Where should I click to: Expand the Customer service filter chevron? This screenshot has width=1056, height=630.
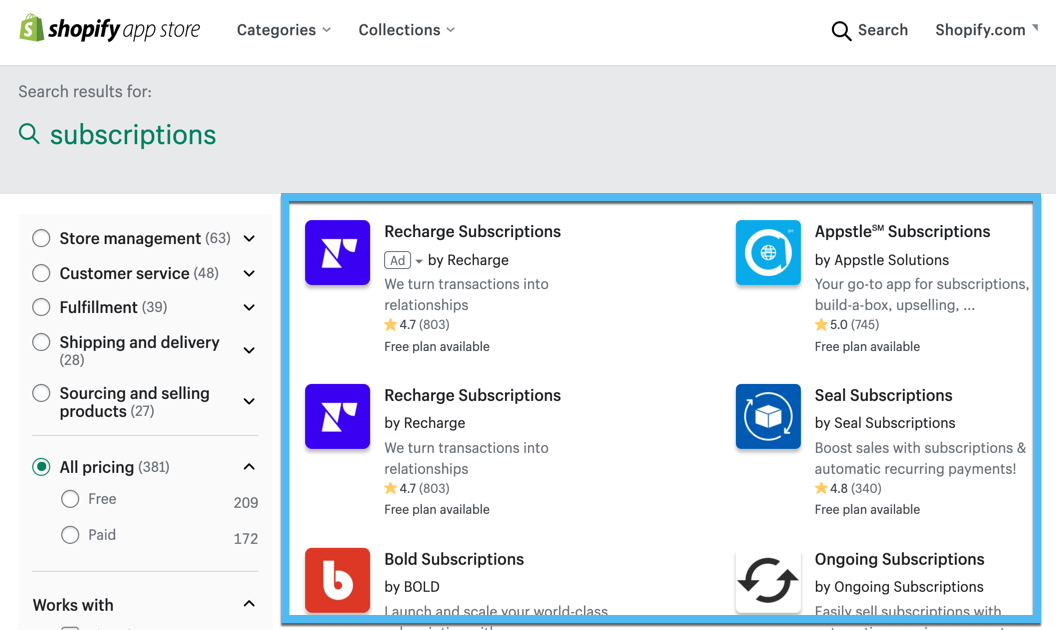pyautogui.click(x=249, y=274)
